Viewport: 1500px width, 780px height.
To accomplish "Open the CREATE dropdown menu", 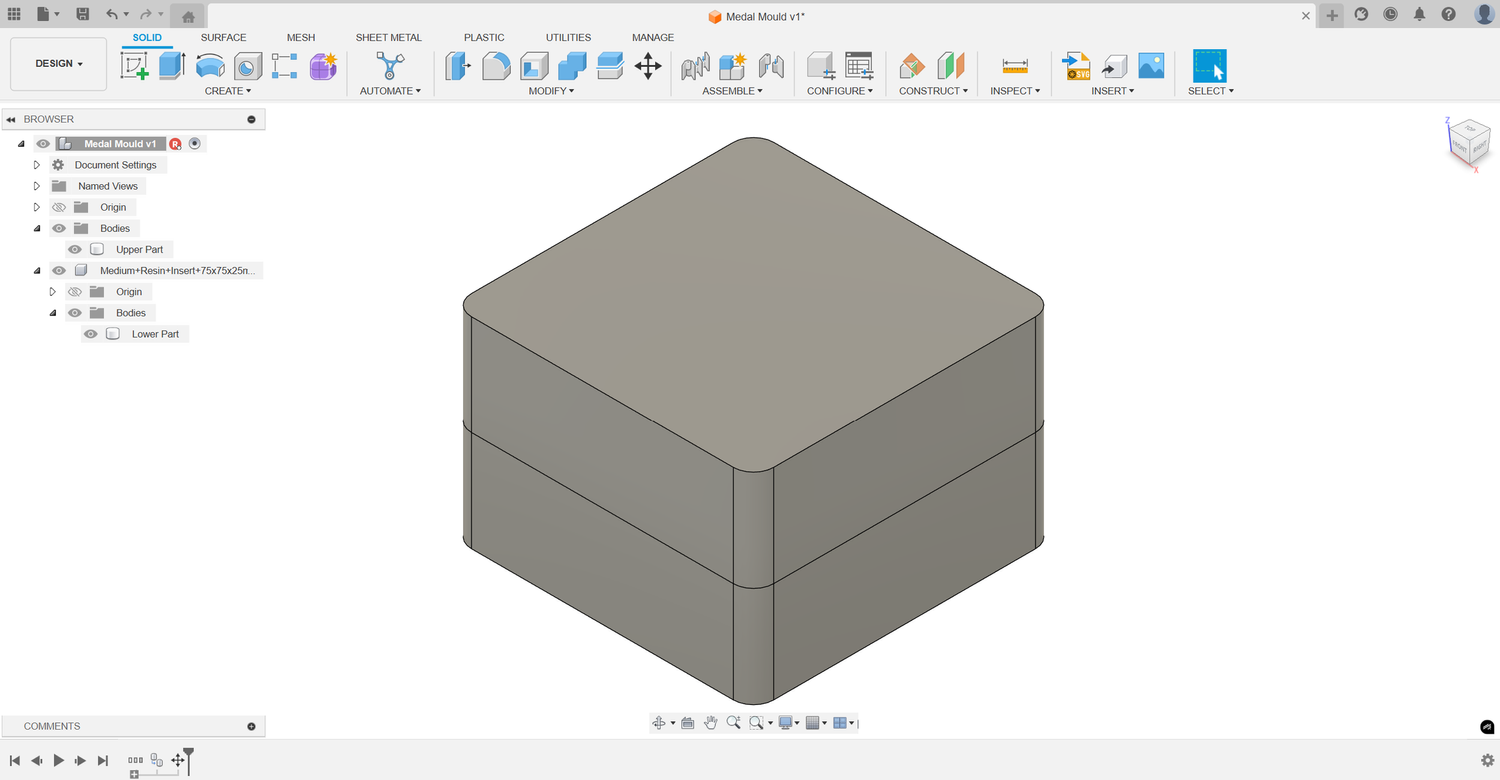I will (228, 91).
